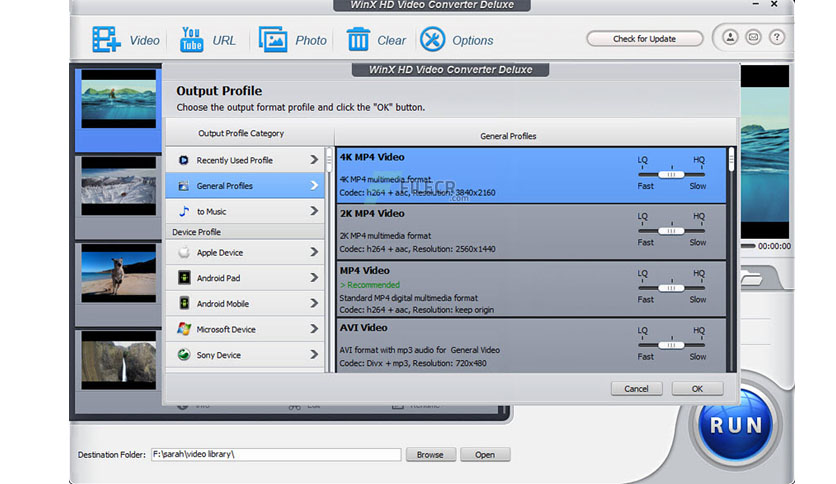The height and width of the screenshot is (484, 836).
Task: Select General Profiles category label
Action: click(224, 186)
